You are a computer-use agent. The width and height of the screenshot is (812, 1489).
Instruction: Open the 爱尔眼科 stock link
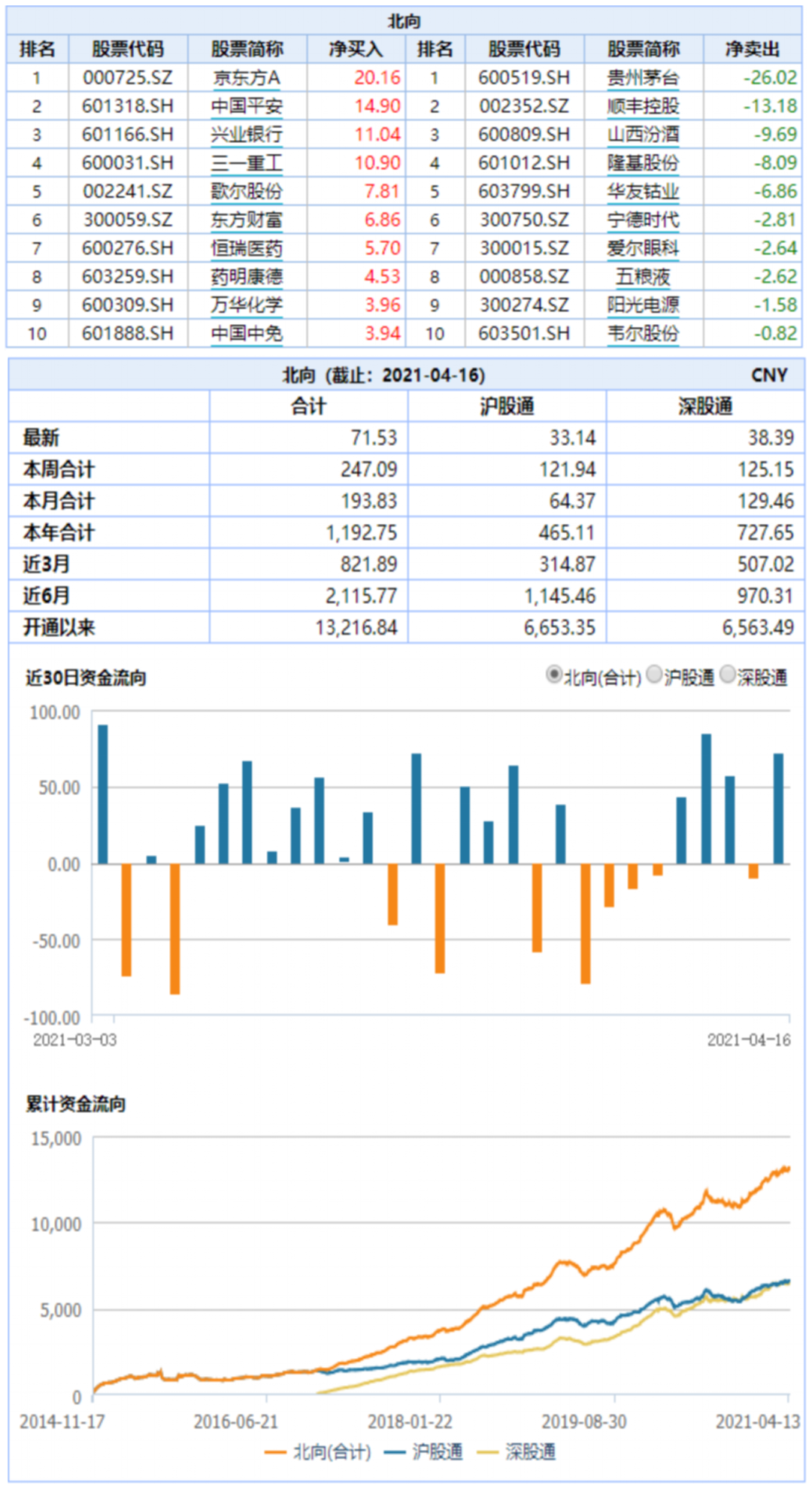[x=644, y=249]
